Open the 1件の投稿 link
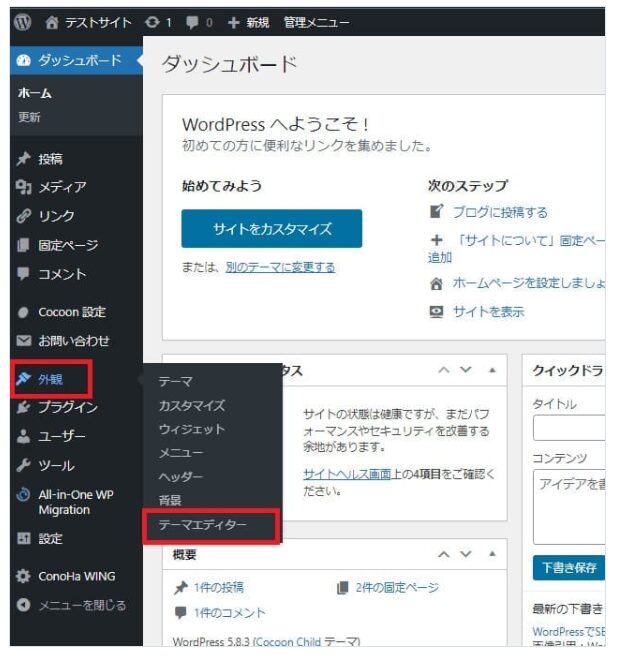This screenshot has width=637, height=659. [217, 588]
